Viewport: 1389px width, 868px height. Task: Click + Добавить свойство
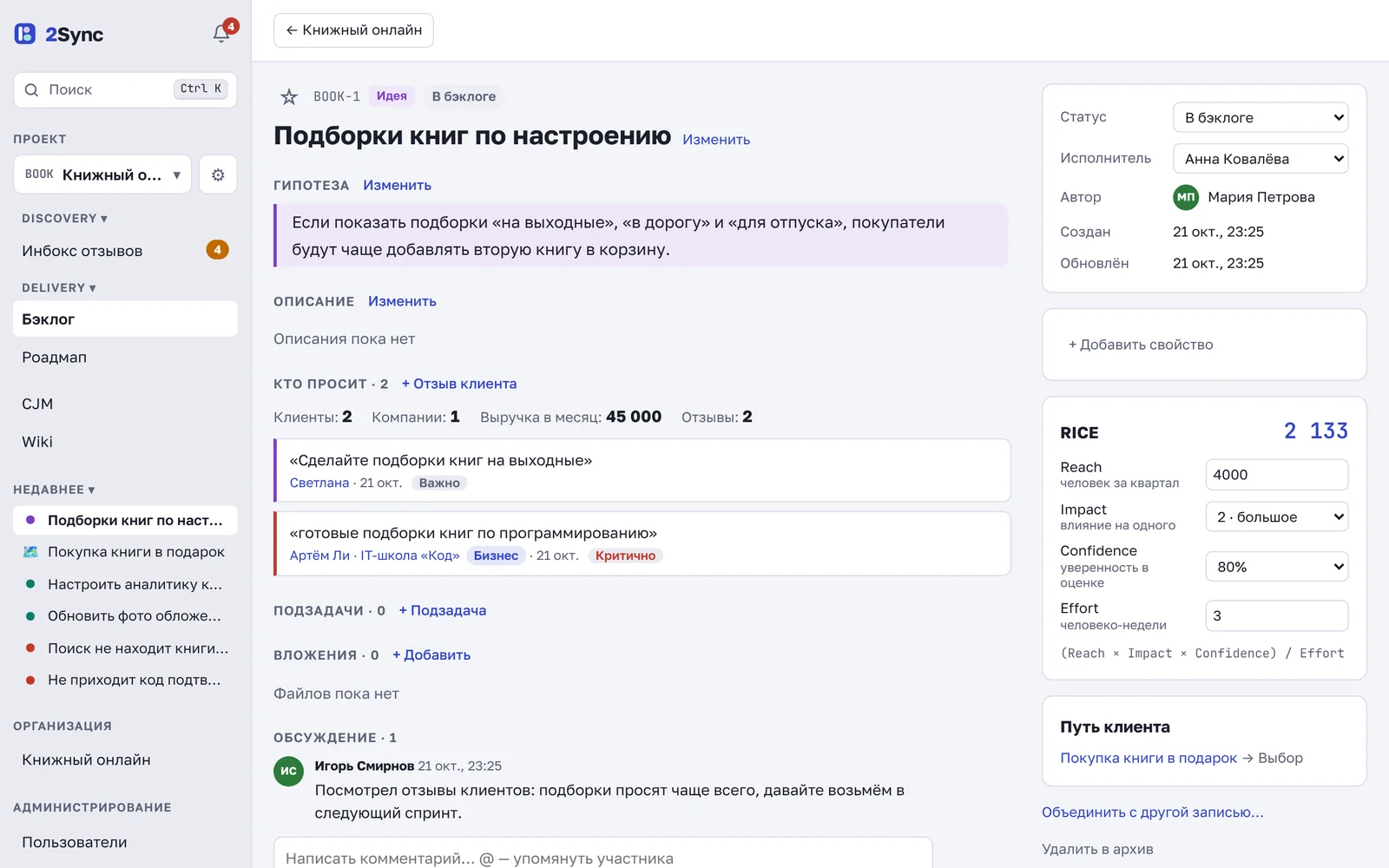coord(1141,345)
